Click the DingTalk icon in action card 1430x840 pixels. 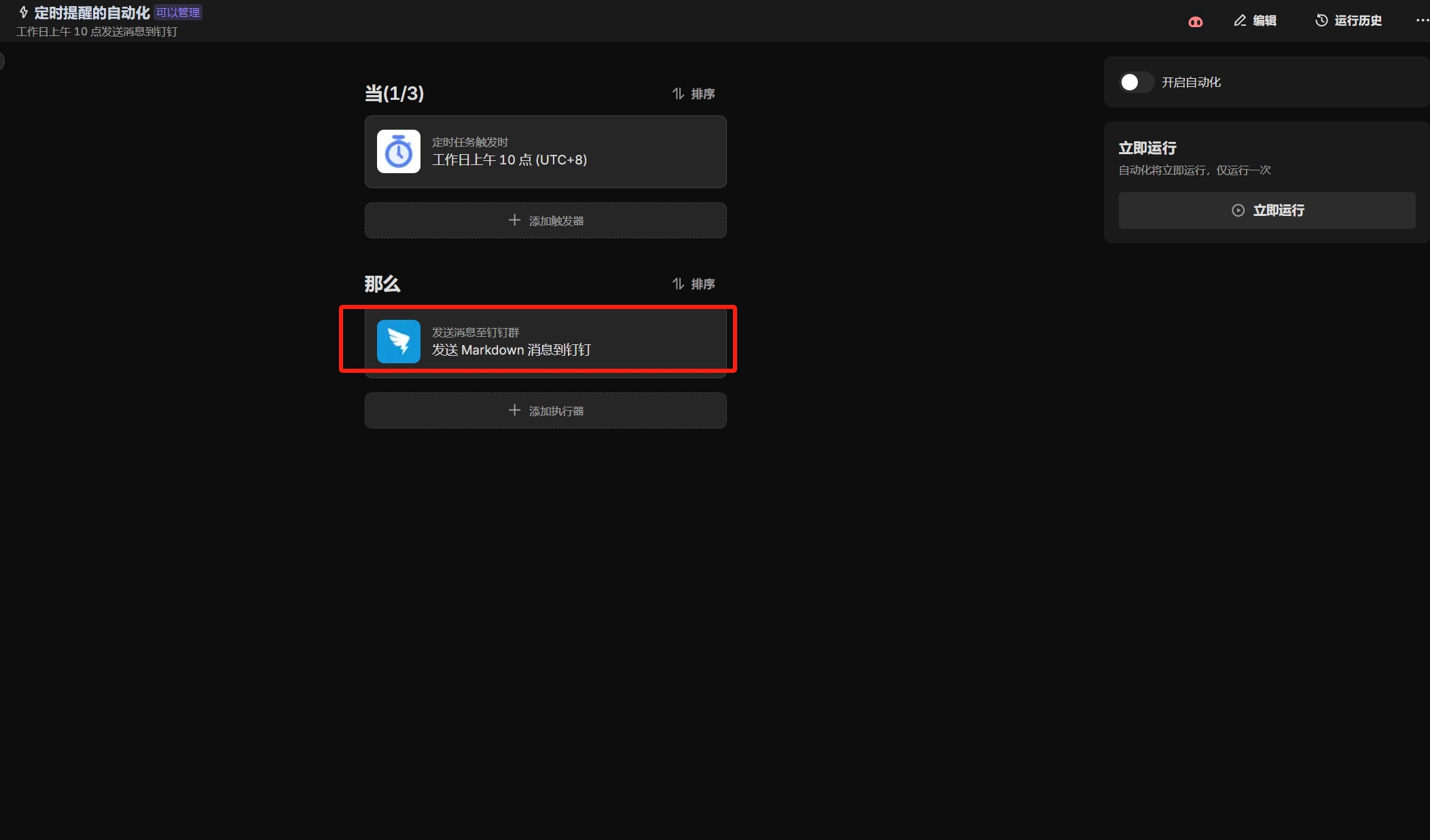coord(399,342)
